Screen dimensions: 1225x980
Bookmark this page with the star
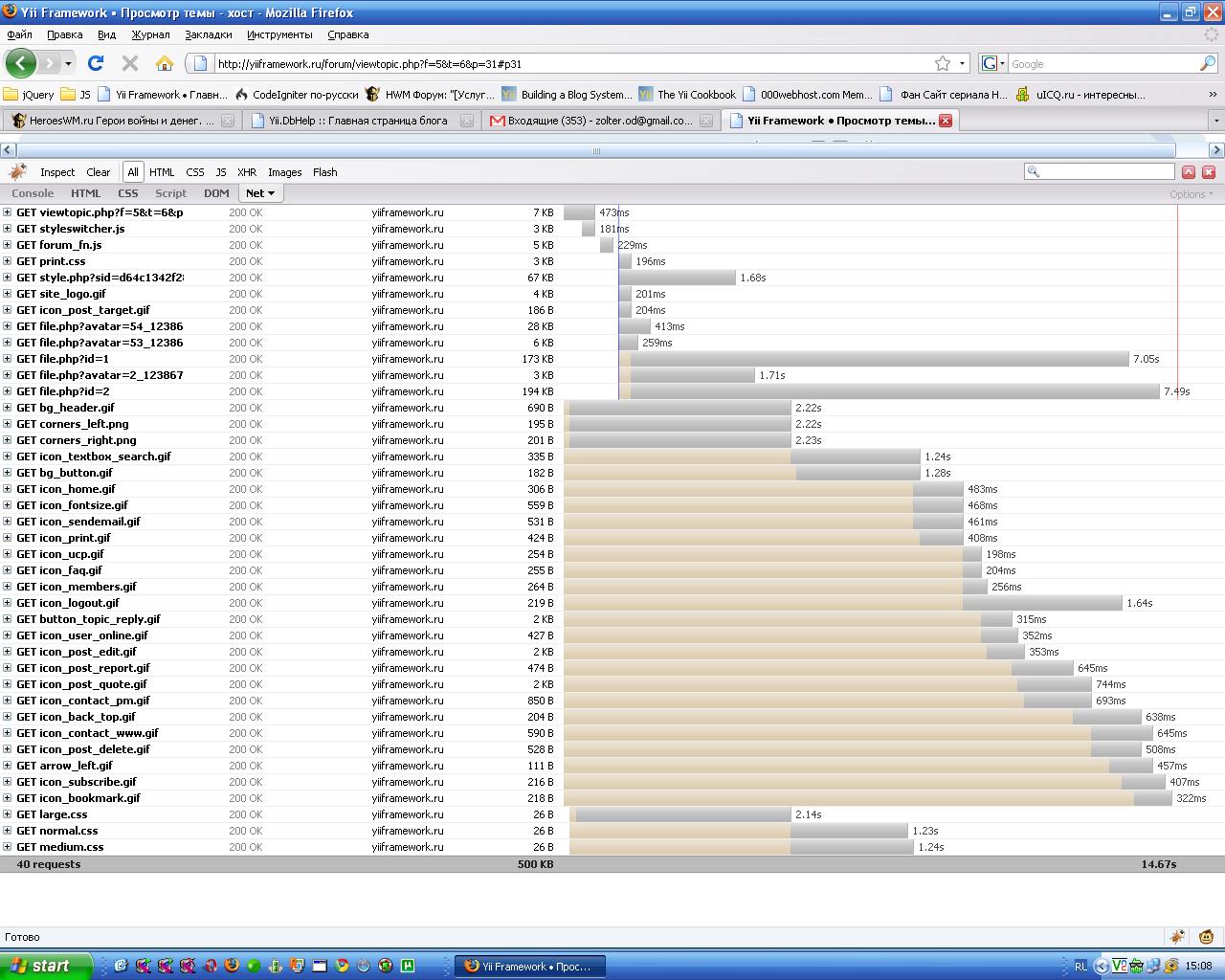(x=943, y=64)
